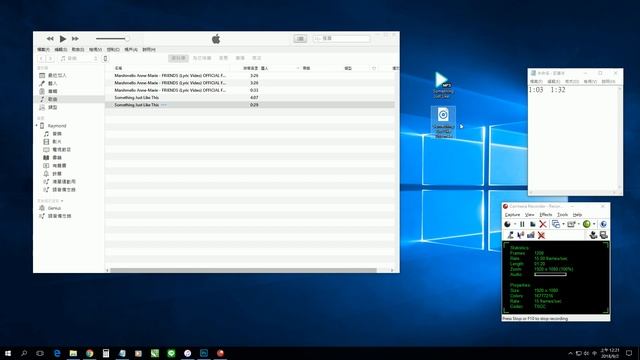Skip to next track in iTunes
The height and width of the screenshot is (360, 640).
tap(75, 39)
